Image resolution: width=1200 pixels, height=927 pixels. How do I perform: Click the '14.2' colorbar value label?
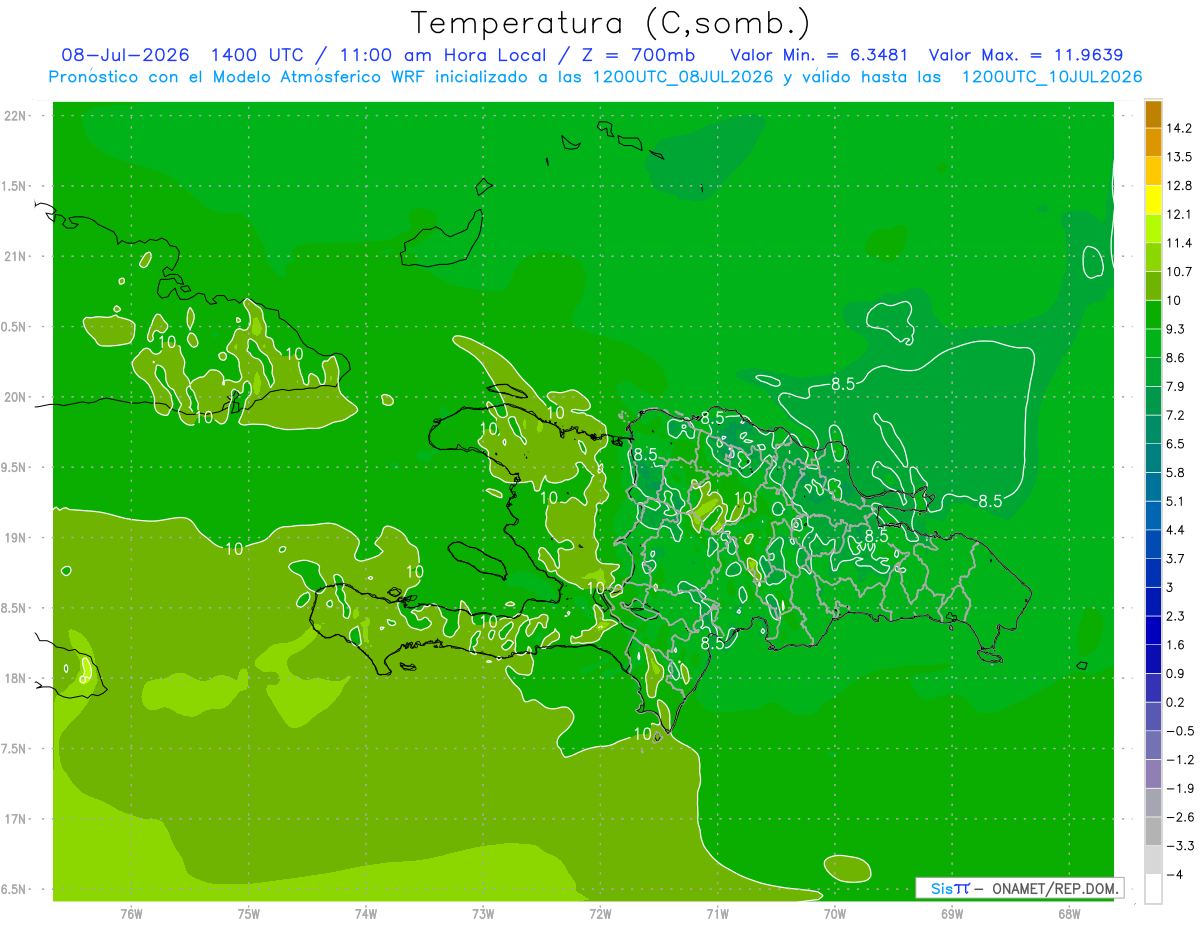click(1179, 128)
